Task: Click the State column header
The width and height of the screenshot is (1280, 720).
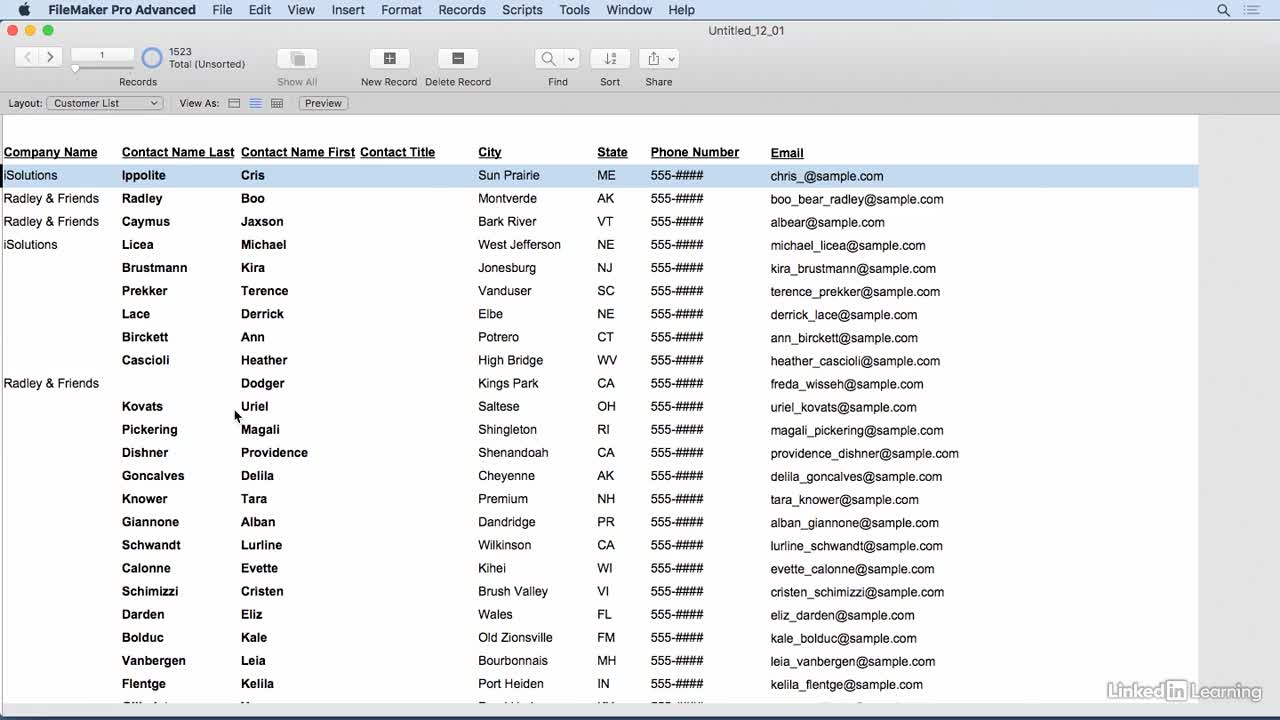Action: pyautogui.click(x=612, y=152)
